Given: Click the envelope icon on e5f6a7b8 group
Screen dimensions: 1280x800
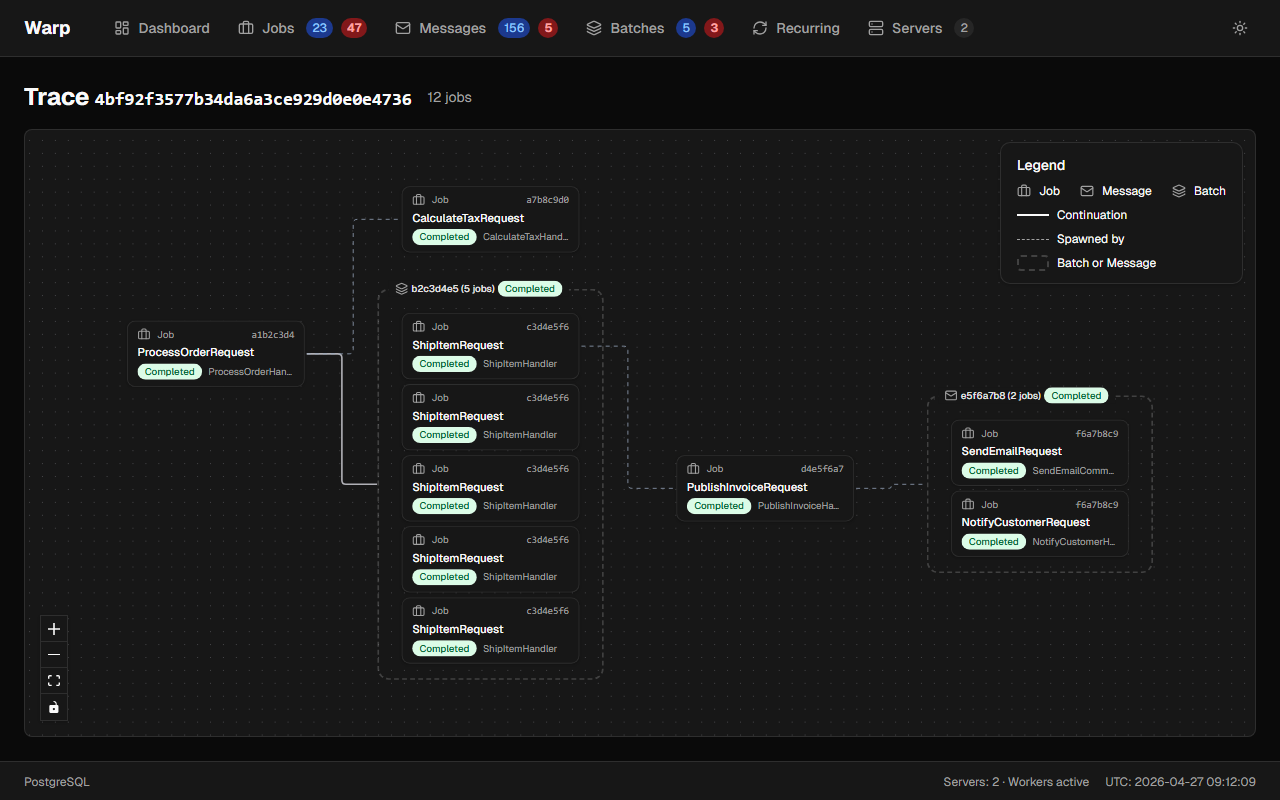Looking at the screenshot, I should tap(951, 396).
